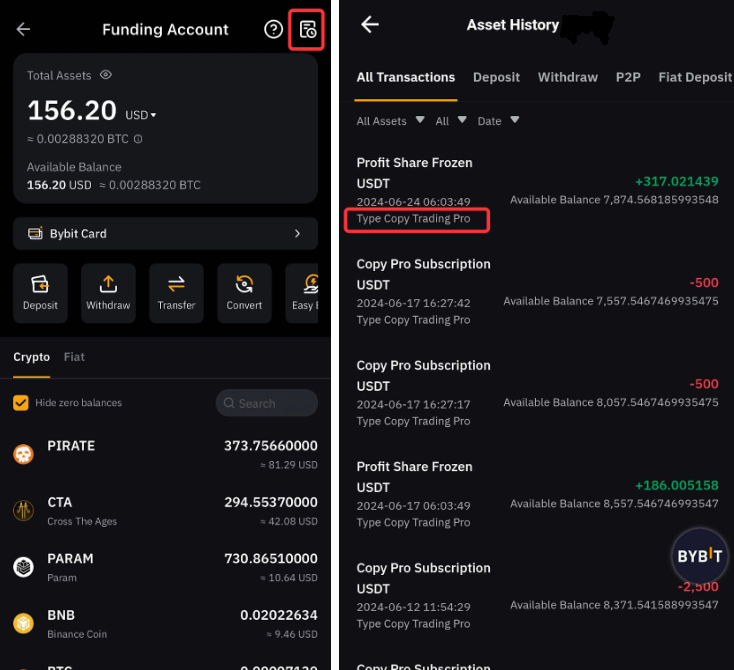Tap the Withdraw button
Screen dimensions: 734x670
[108, 293]
